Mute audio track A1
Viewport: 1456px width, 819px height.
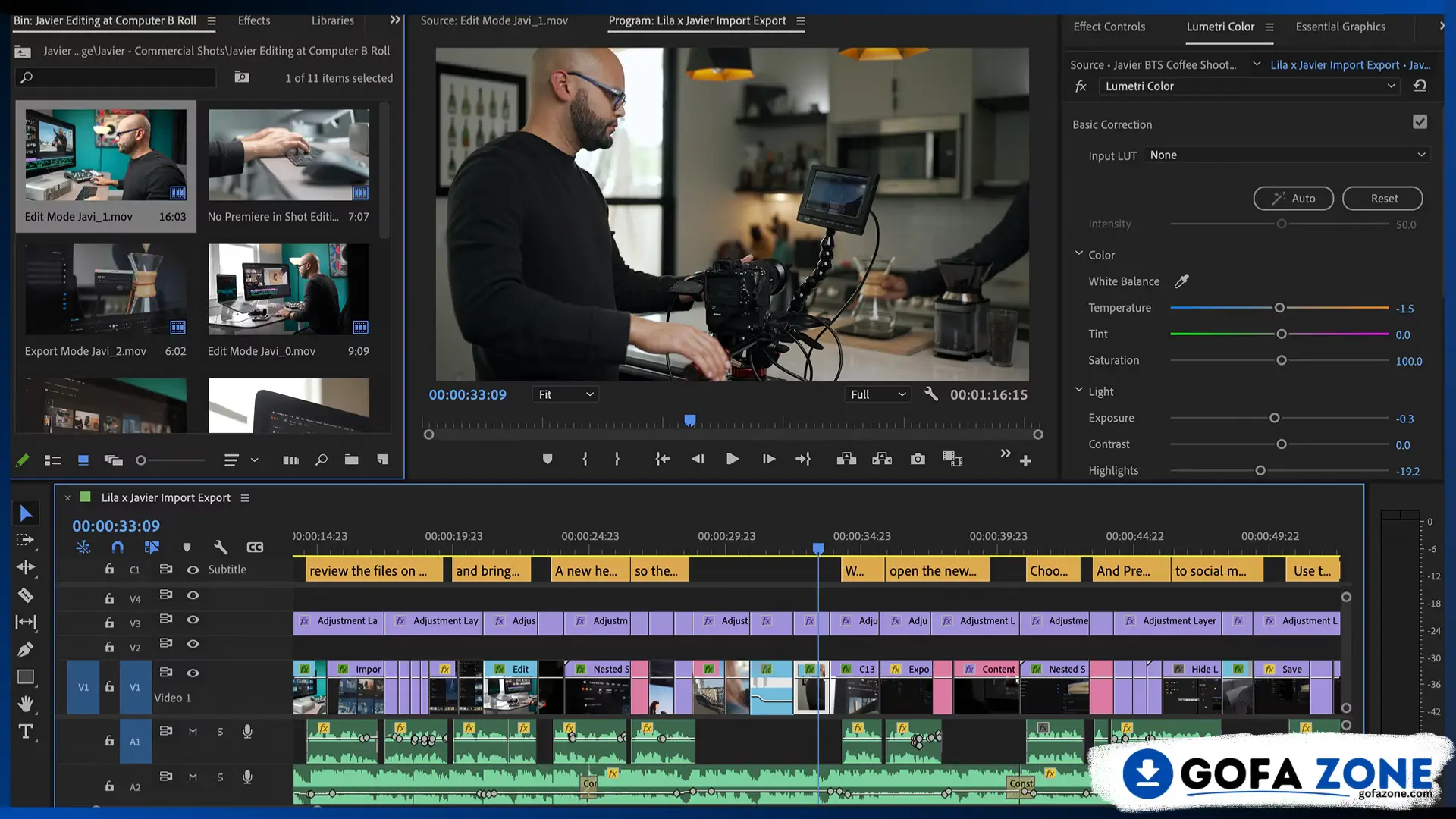point(193,732)
